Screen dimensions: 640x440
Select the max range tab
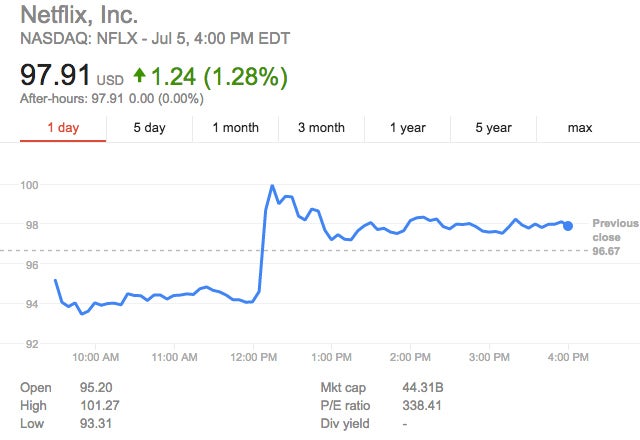pos(580,127)
